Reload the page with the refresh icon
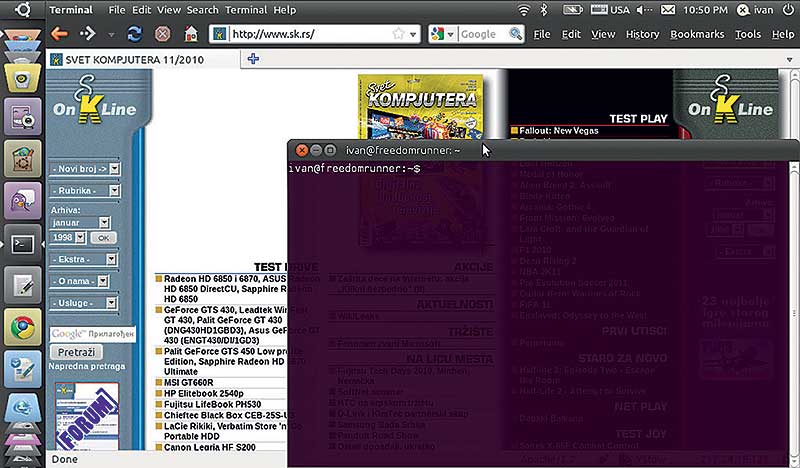 click(x=134, y=34)
